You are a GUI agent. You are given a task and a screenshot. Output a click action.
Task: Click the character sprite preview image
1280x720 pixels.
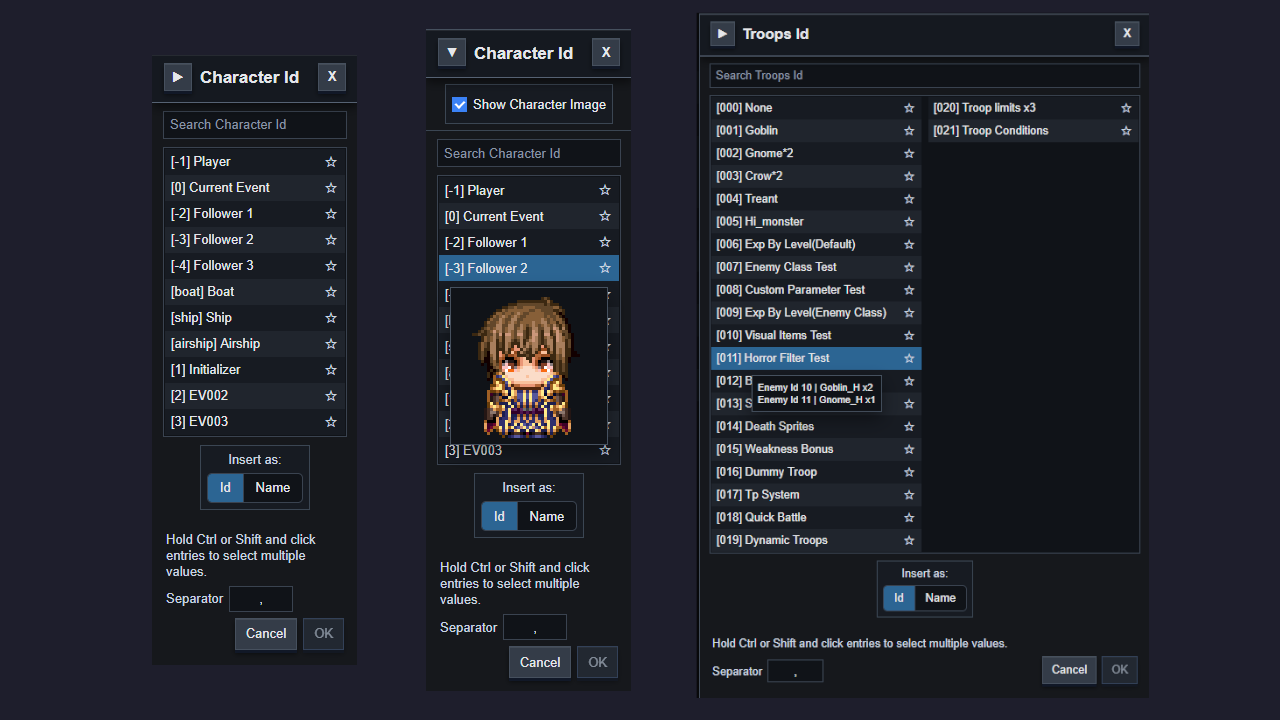(x=529, y=366)
